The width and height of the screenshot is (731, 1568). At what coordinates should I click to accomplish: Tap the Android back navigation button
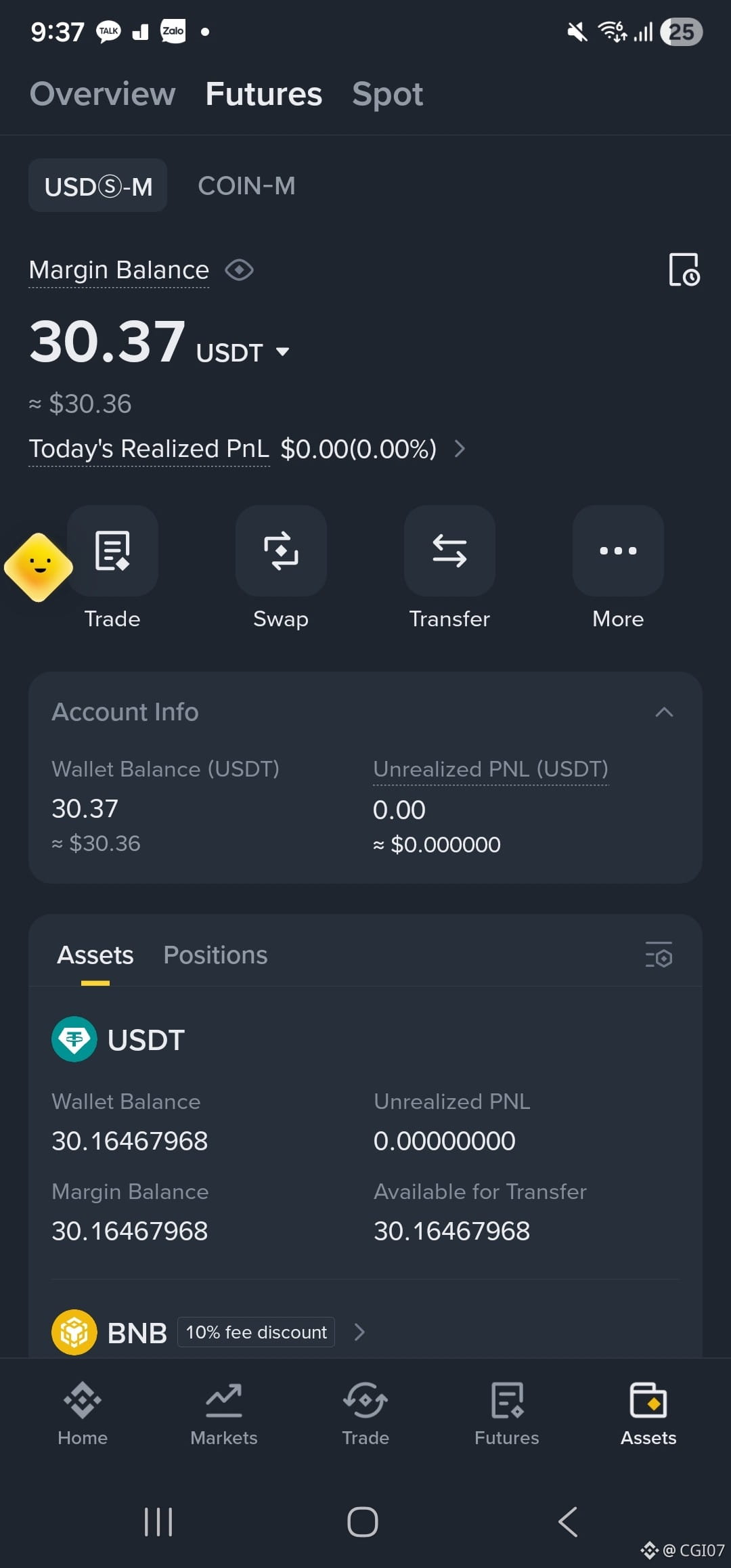(568, 1522)
